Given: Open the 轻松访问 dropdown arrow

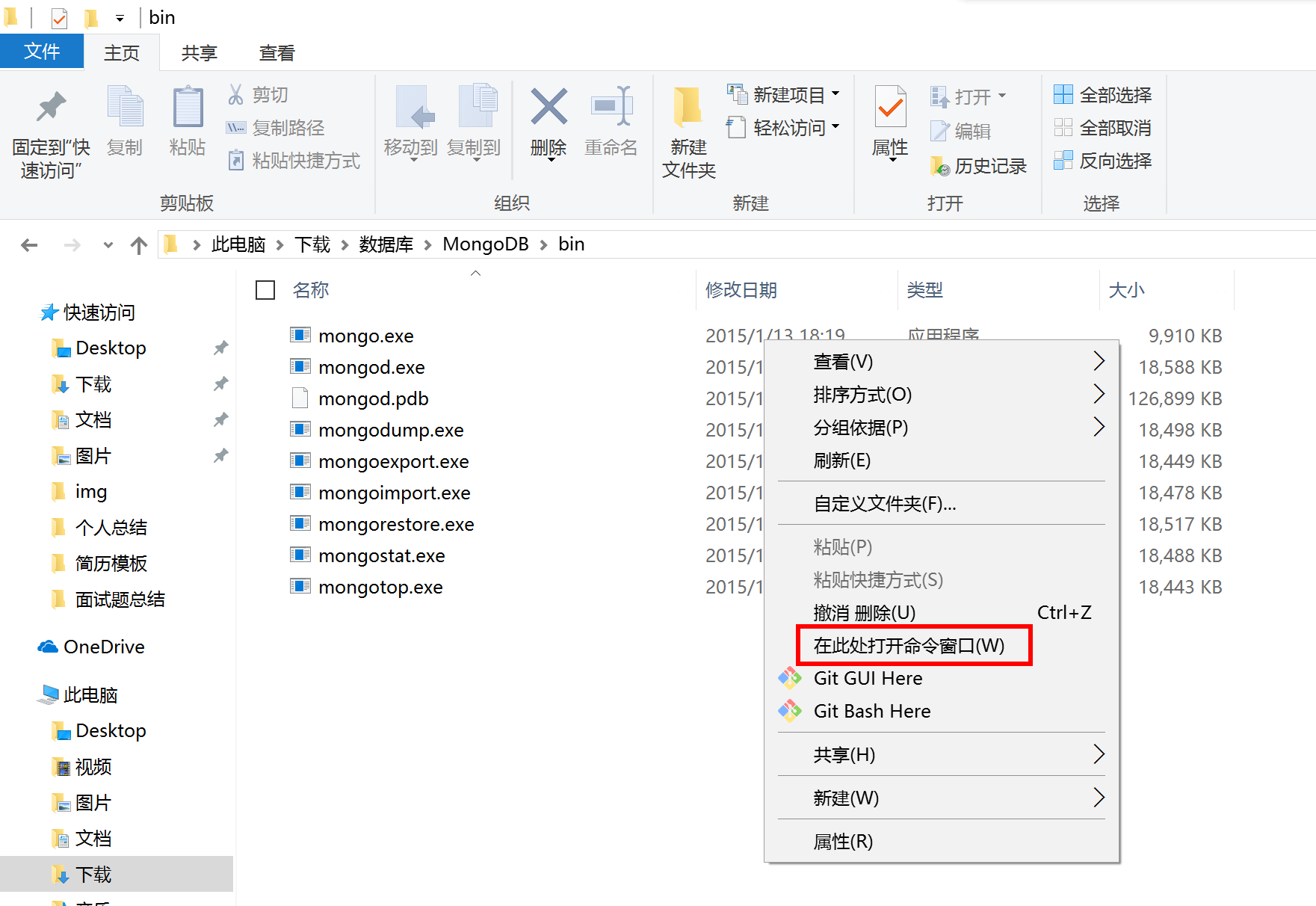Looking at the screenshot, I should (x=835, y=127).
